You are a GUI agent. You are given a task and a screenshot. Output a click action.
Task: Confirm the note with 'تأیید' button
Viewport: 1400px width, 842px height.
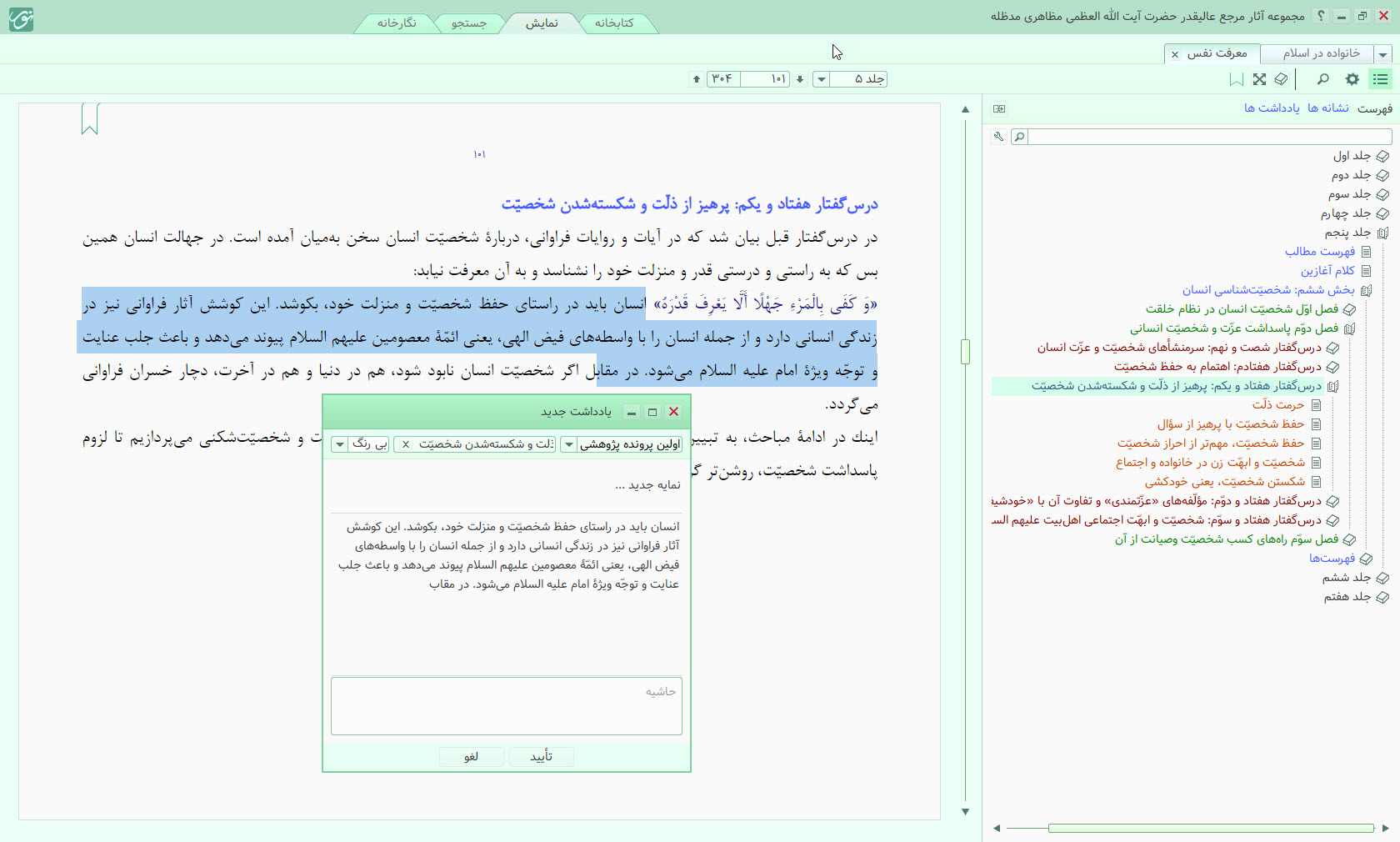coord(542,756)
